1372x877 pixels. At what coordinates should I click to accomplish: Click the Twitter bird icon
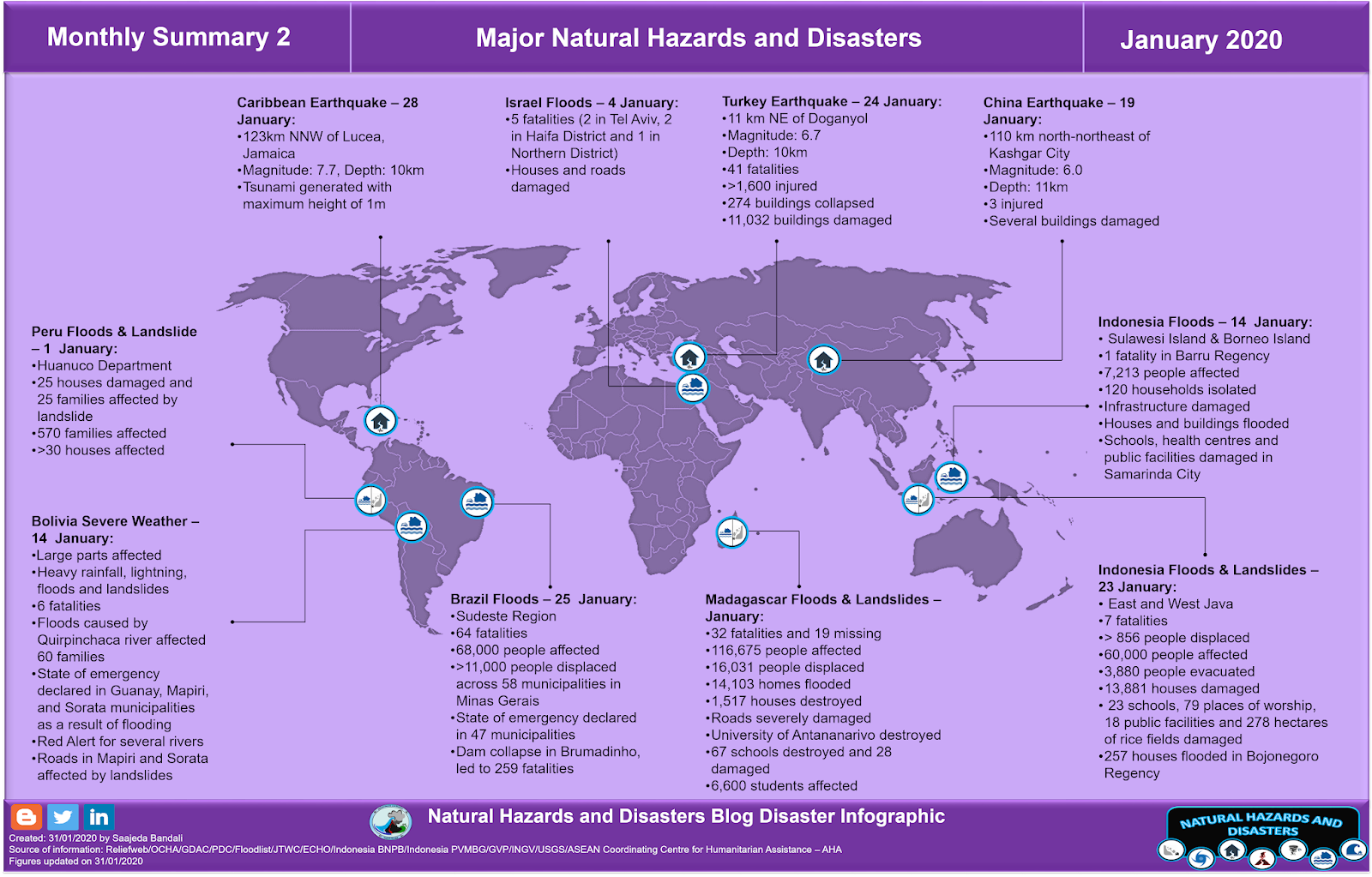point(61,817)
